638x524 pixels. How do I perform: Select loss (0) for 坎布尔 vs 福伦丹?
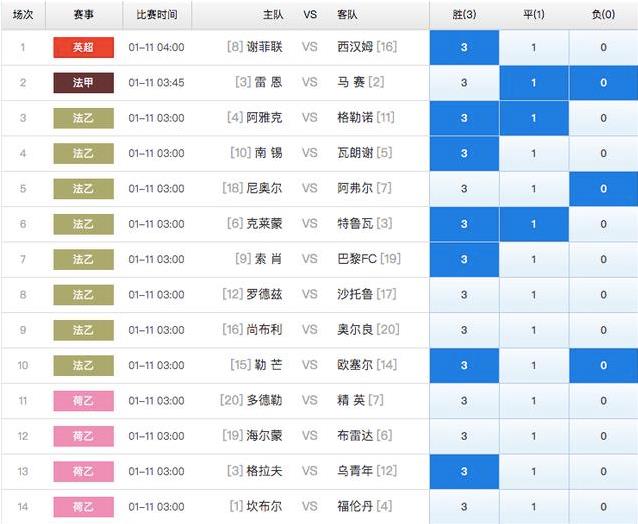(603, 507)
